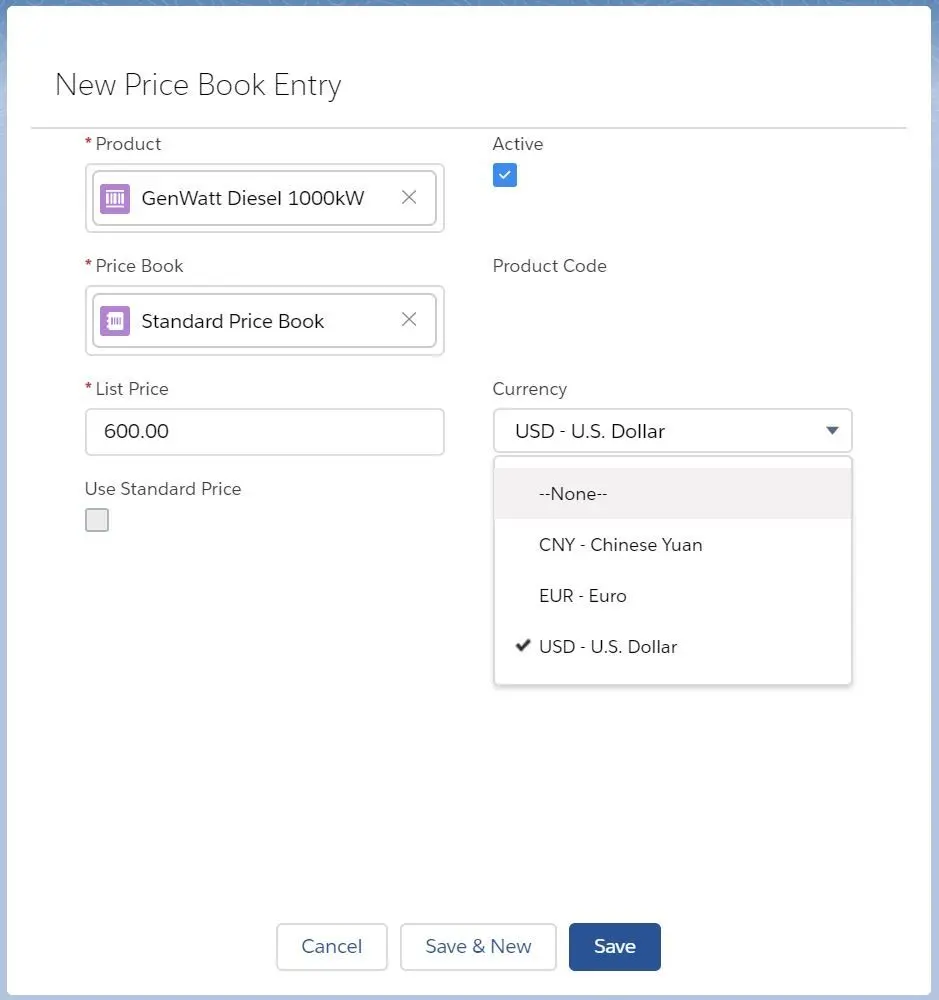939x1000 pixels.
Task: Clear the GenWatt Diesel 1000kW product selection
Action: pos(409,198)
